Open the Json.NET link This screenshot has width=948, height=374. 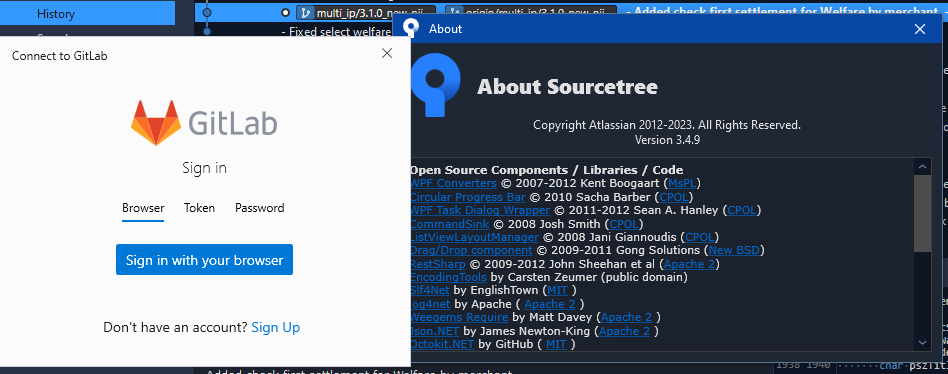tap(435, 331)
